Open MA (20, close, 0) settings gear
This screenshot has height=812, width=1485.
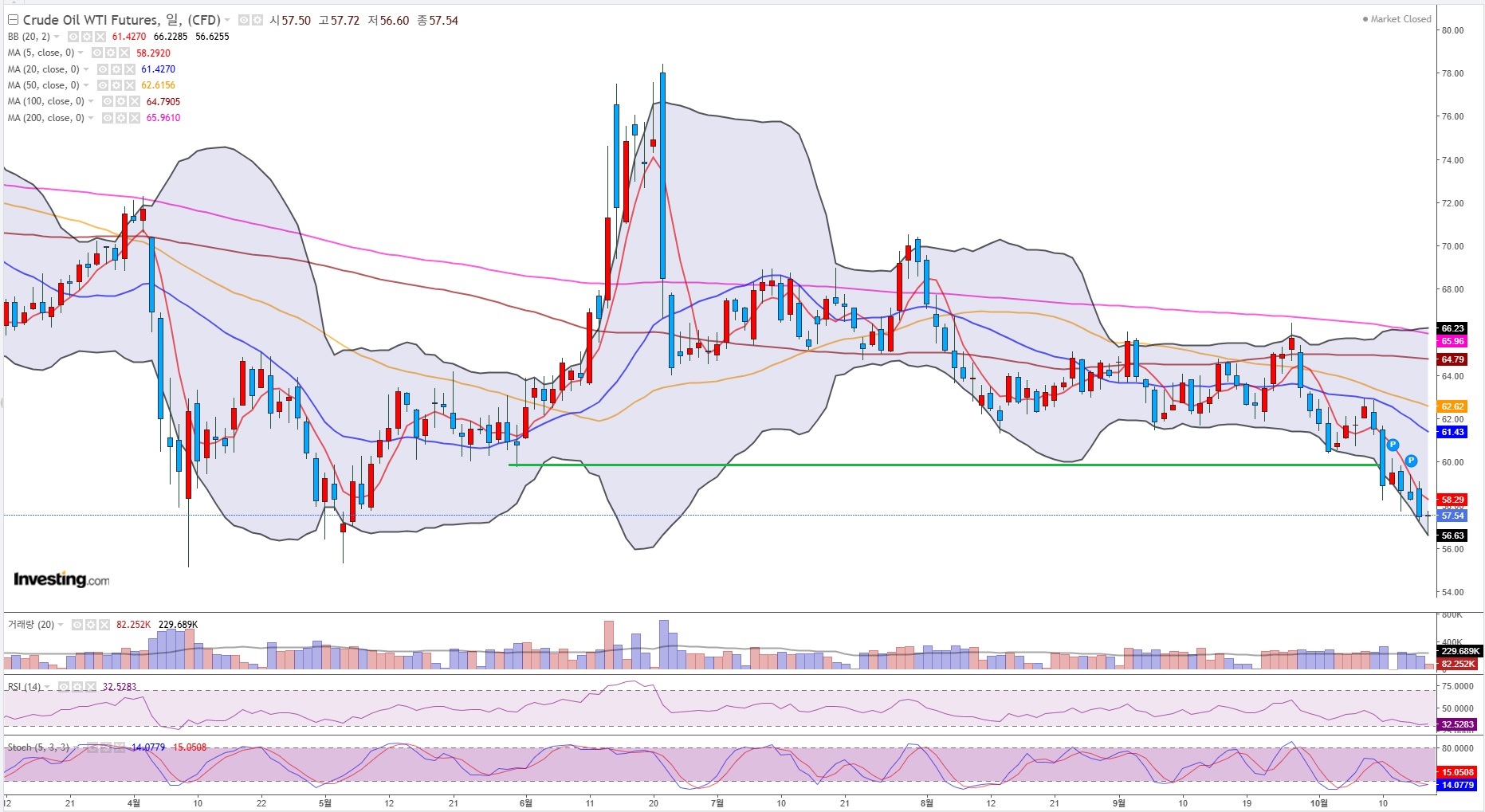click(116, 69)
